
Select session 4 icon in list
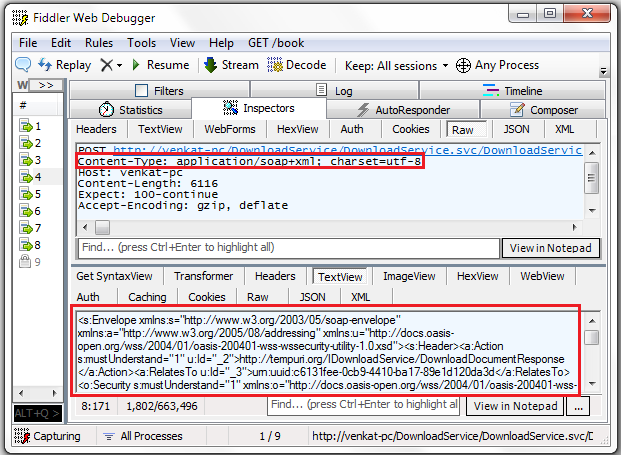(26, 177)
